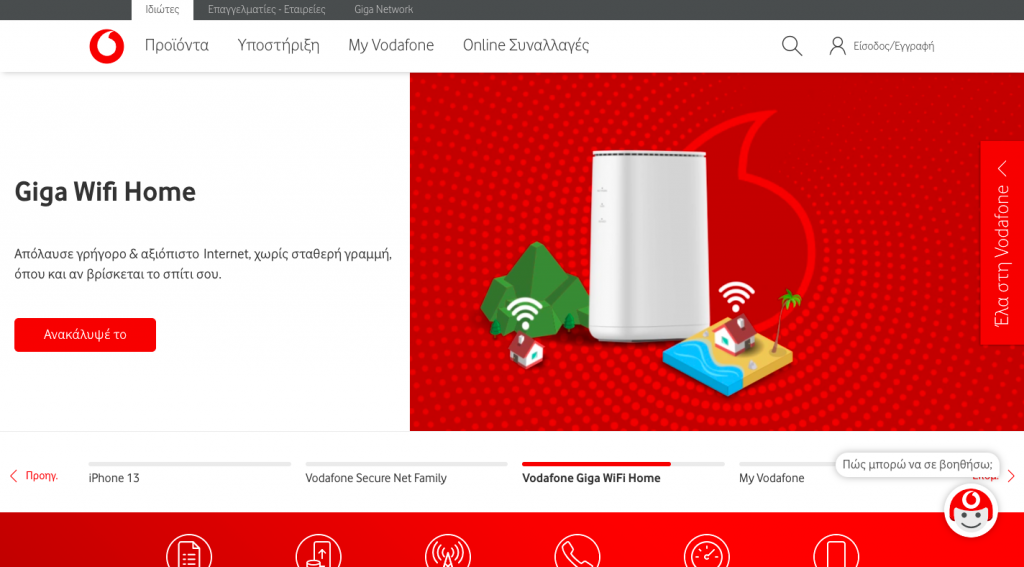The height and width of the screenshot is (567, 1024).
Task: Click the Vodafone logo
Action: [106, 46]
